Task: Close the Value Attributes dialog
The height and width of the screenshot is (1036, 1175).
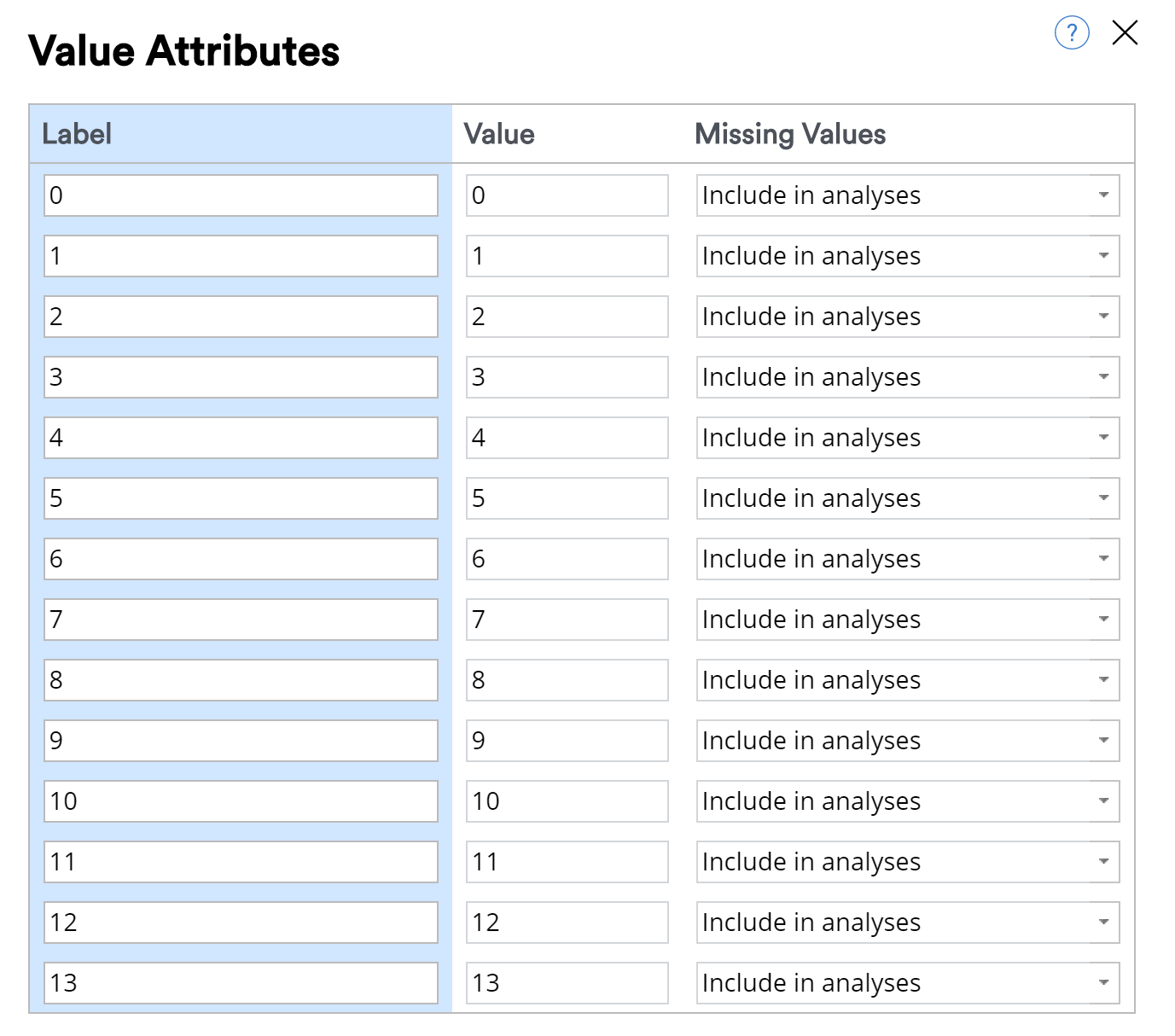Action: tap(1125, 33)
